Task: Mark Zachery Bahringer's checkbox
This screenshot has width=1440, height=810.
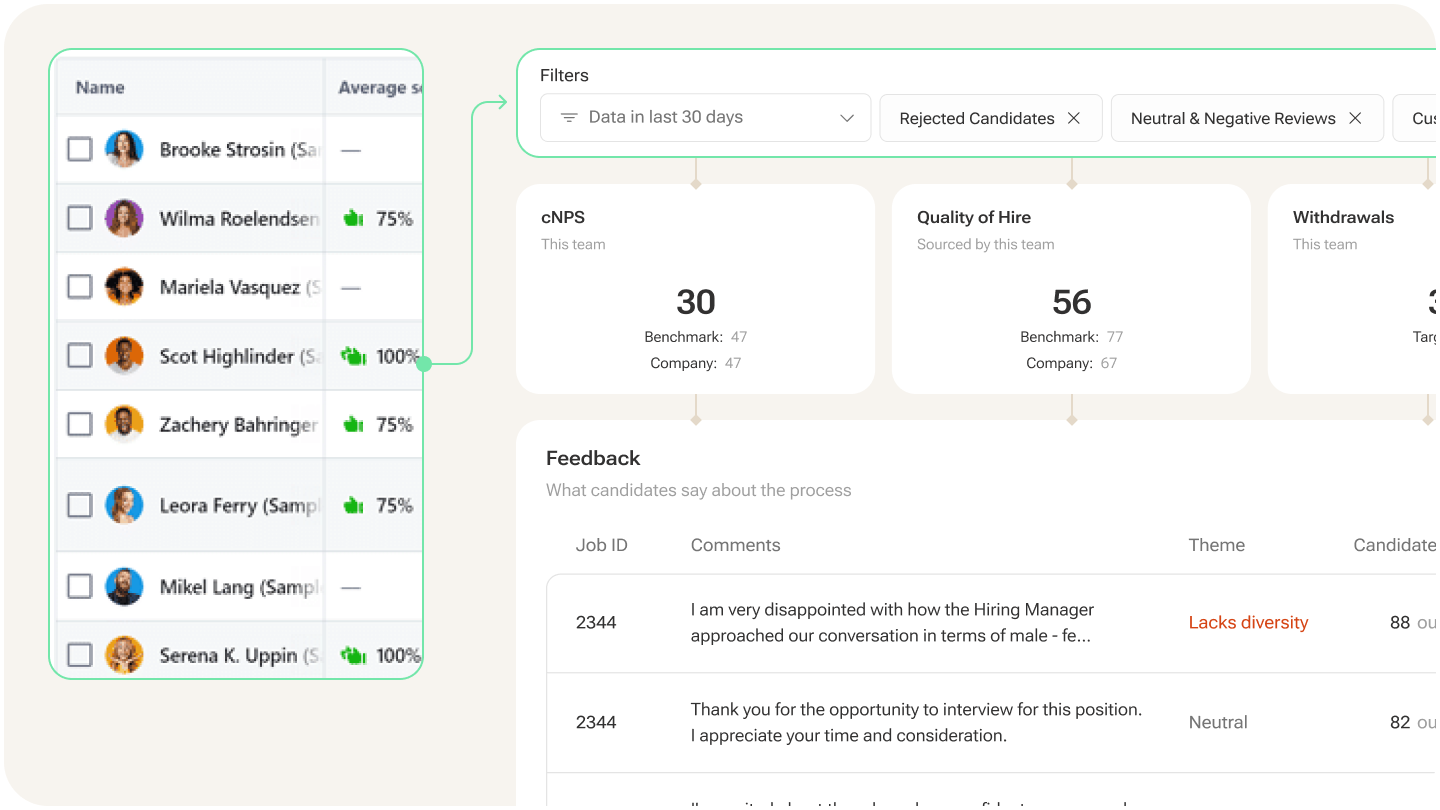Action: tap(80, 424)
